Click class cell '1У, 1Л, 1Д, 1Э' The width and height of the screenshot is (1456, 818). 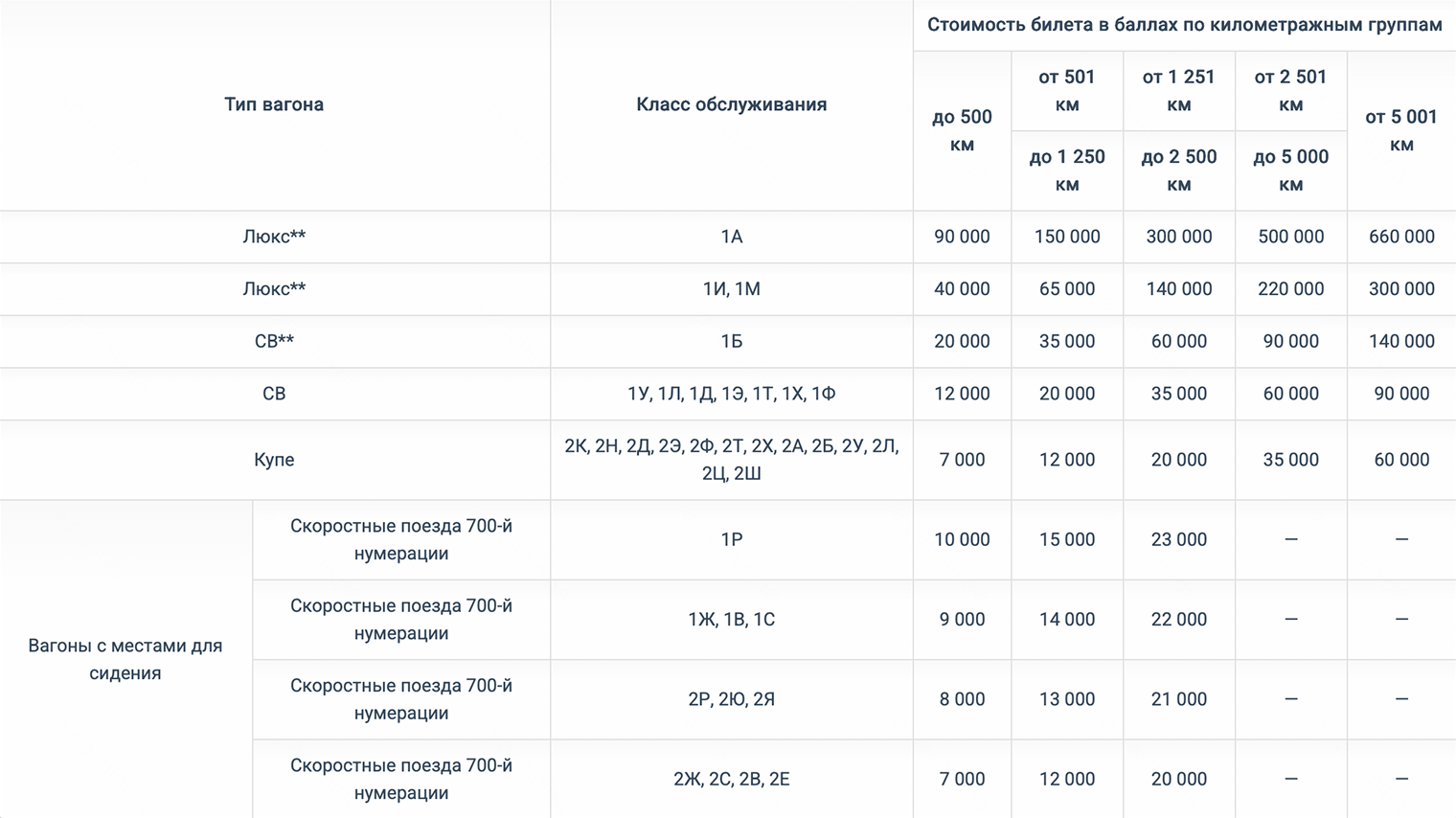click(731, 394)
